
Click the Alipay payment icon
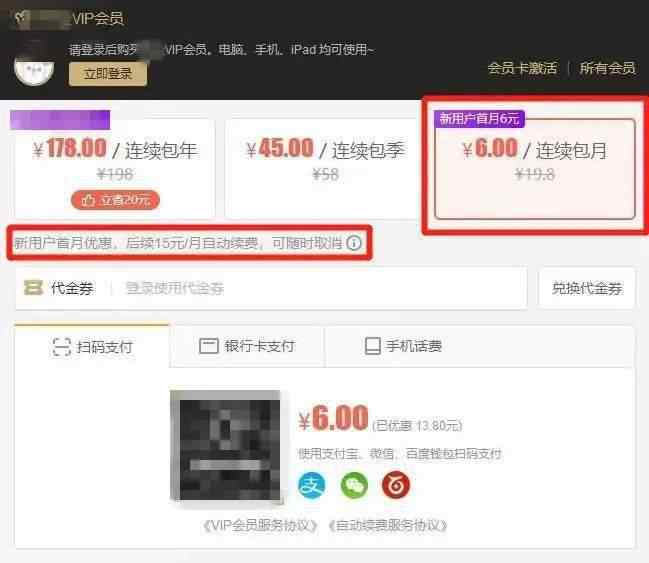point(312,485)
